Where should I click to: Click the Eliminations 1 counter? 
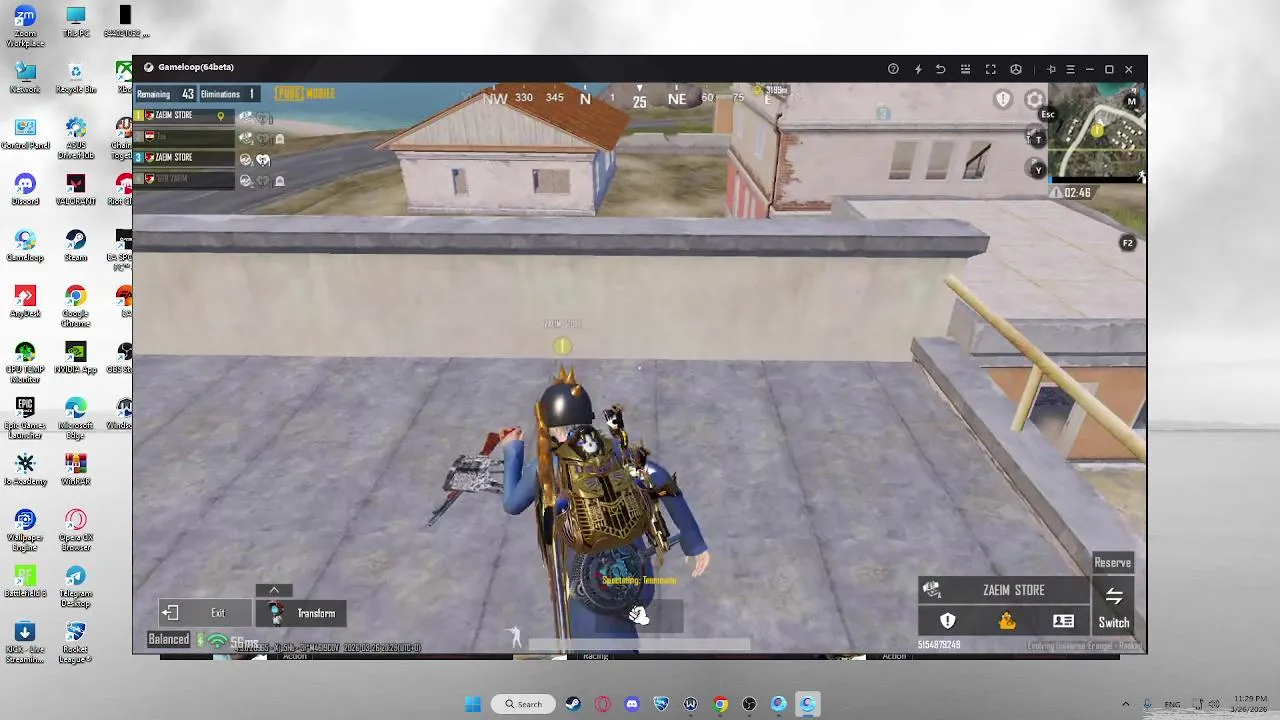click(228, 94)
